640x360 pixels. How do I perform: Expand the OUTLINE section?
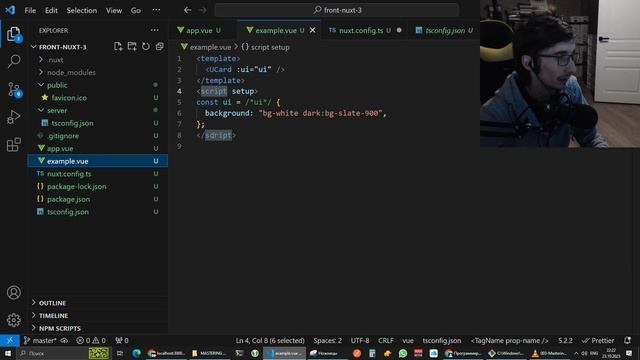coord(52,303)
